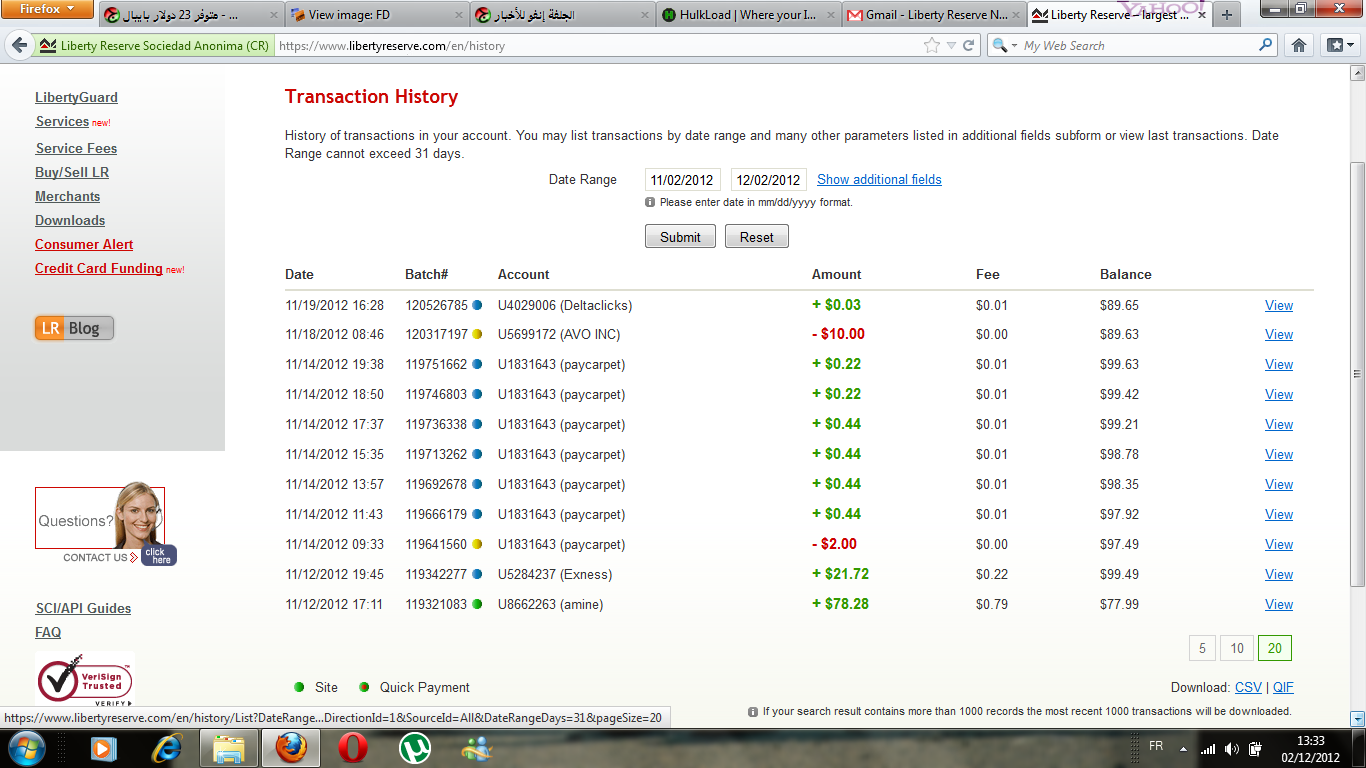Open the Service Fees sidebar link
Image resolution: width=1366 pixels, height=768 pixels.
(76, 148)
